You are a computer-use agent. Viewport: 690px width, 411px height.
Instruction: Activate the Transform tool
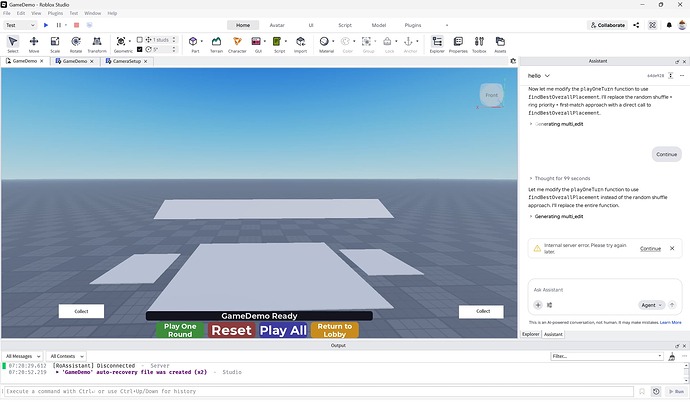click(97, 44)
